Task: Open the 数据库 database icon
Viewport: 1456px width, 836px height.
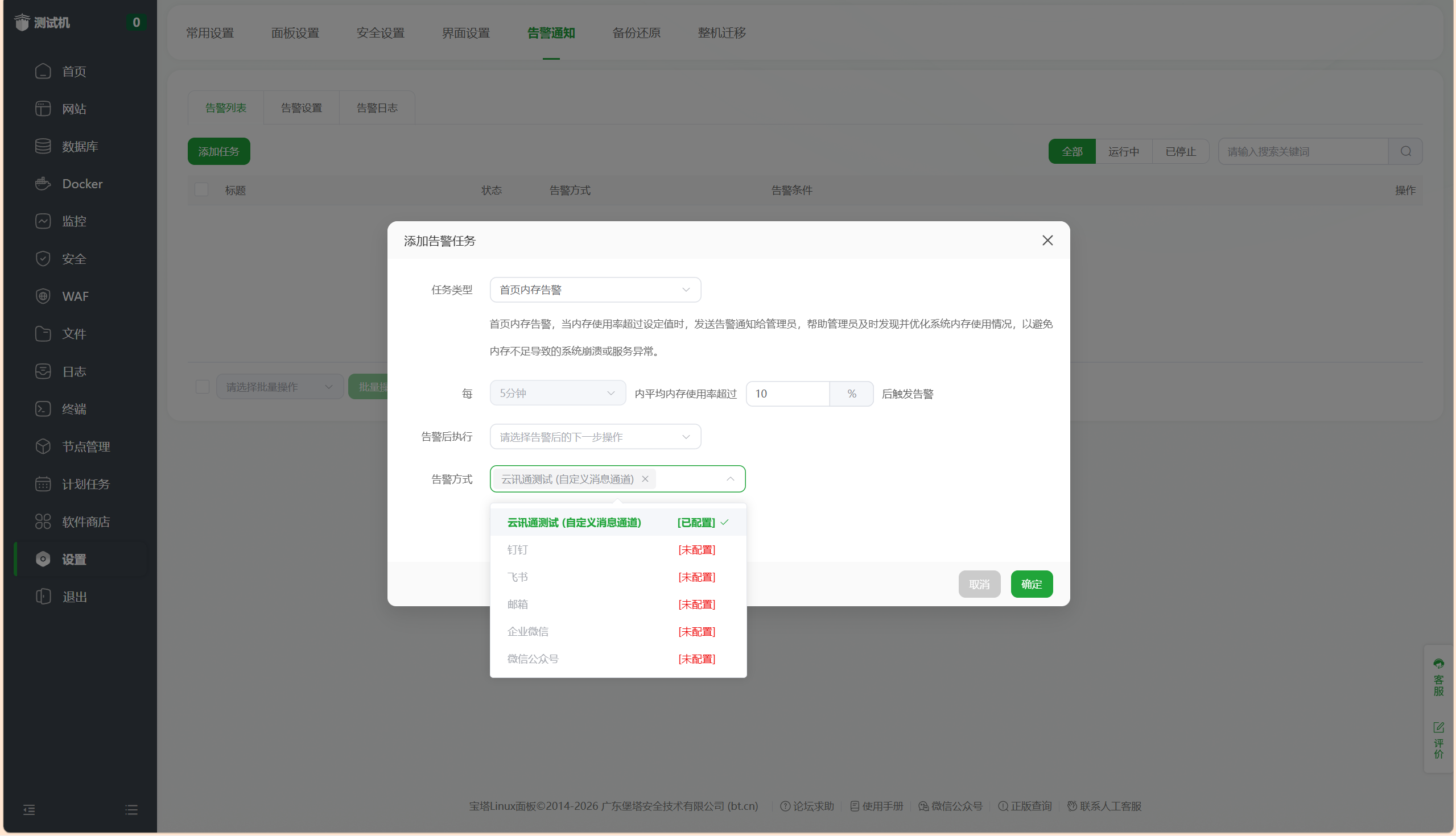Action: point(43,146)
